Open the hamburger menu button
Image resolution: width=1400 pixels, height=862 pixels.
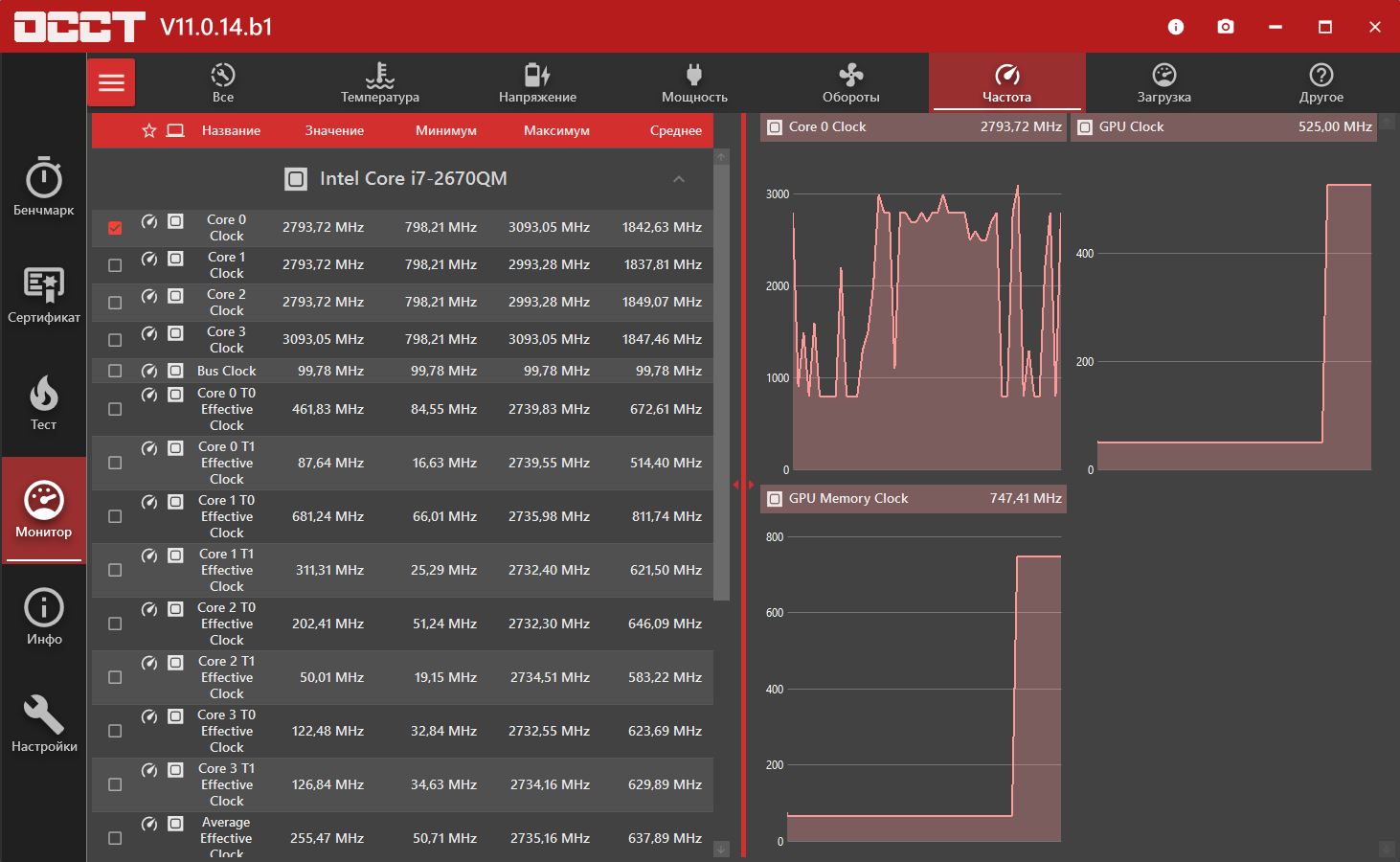pos(111,82)
